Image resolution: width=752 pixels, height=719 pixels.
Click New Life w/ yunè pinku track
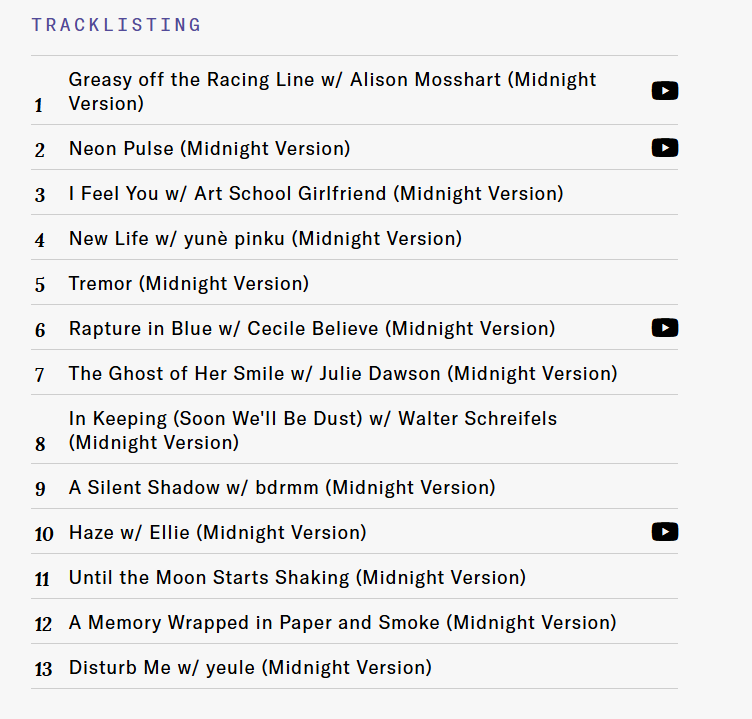(265, 239)
